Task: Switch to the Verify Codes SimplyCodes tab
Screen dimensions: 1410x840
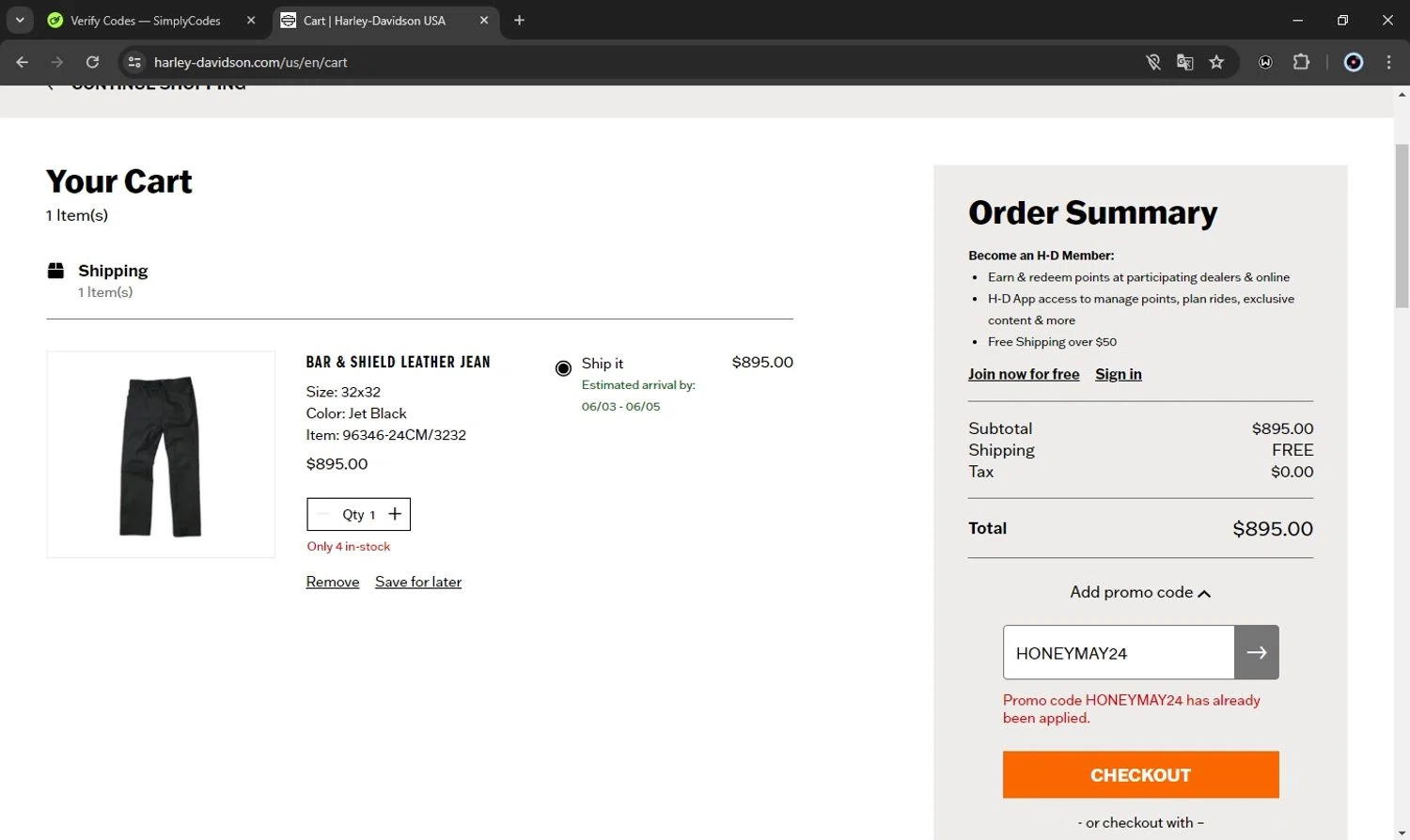Action: 146,20
